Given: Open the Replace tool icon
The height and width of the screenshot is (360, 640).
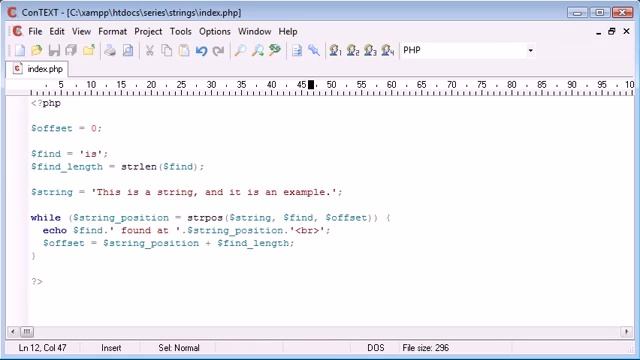Looking at the screenshot, I should (275, 51).
